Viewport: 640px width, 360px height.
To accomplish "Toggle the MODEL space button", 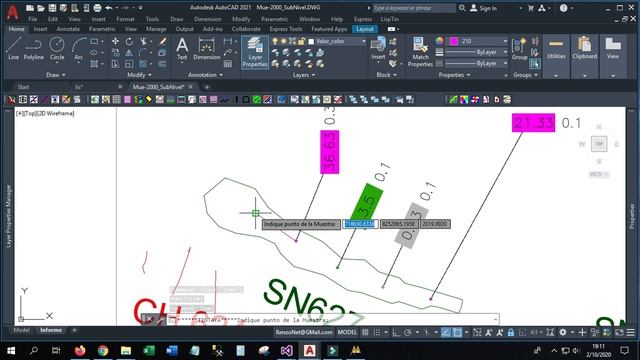I will point(347,332).
